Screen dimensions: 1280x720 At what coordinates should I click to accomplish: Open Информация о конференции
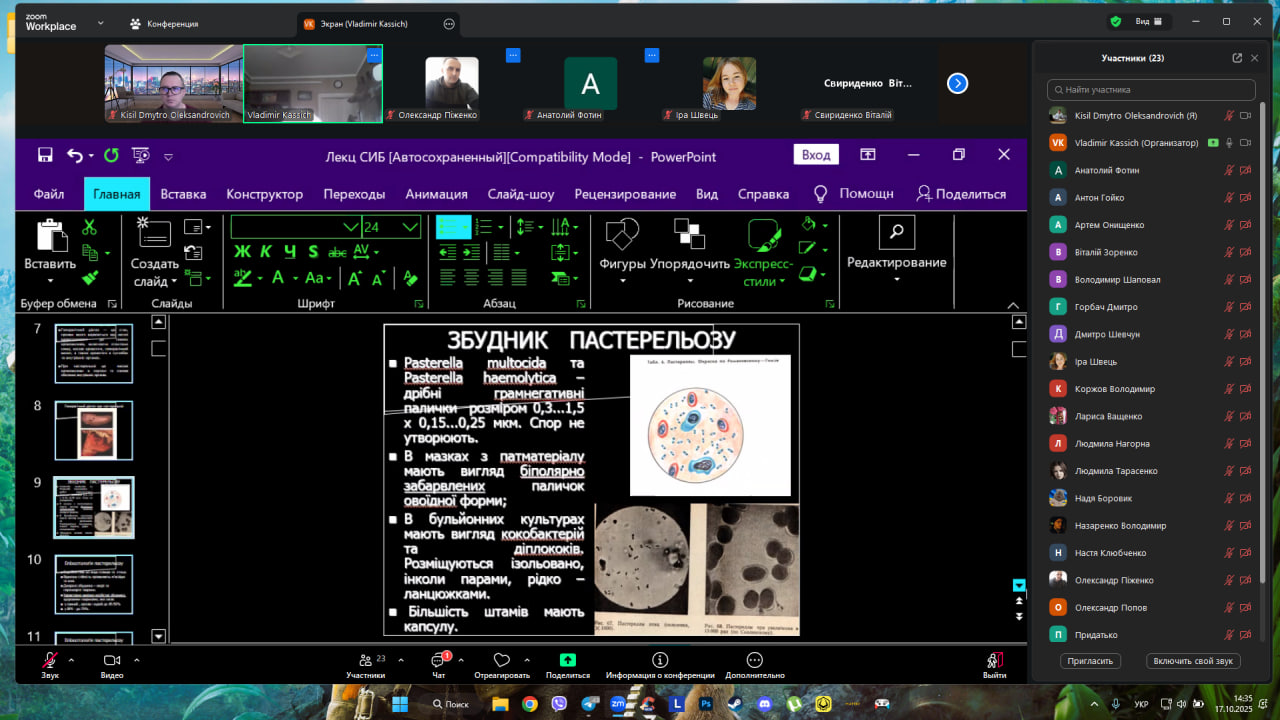[660, 660]
